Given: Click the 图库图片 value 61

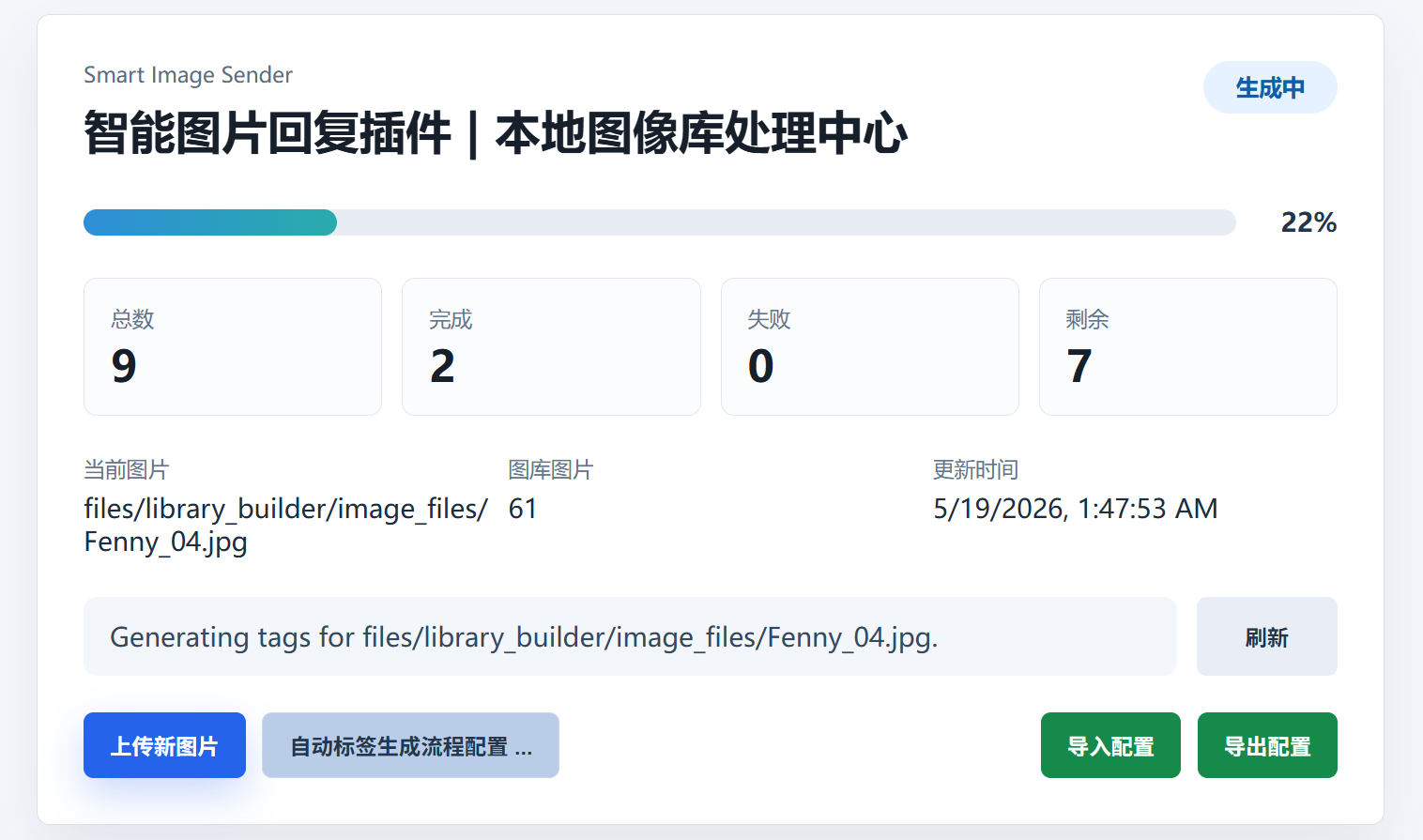Looking at the screenshot, I should pos(523,509).
